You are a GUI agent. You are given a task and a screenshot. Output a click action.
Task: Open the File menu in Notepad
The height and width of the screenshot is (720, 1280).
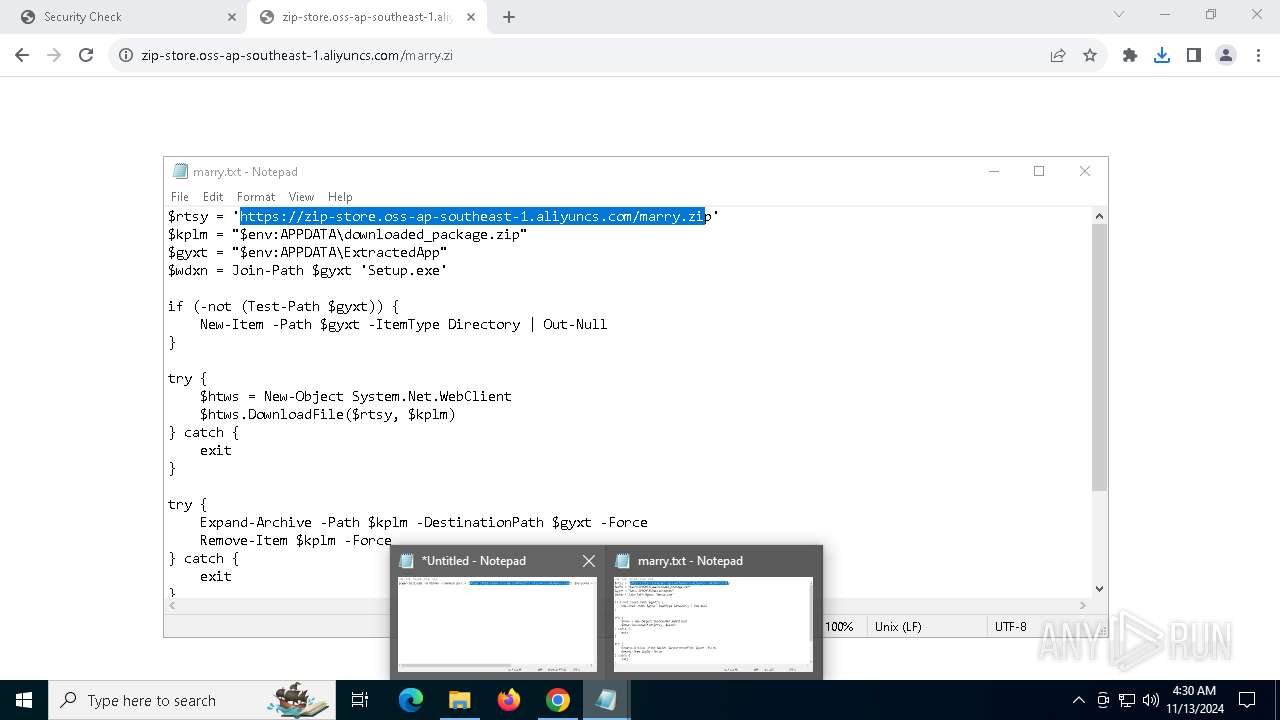point(180,197)
